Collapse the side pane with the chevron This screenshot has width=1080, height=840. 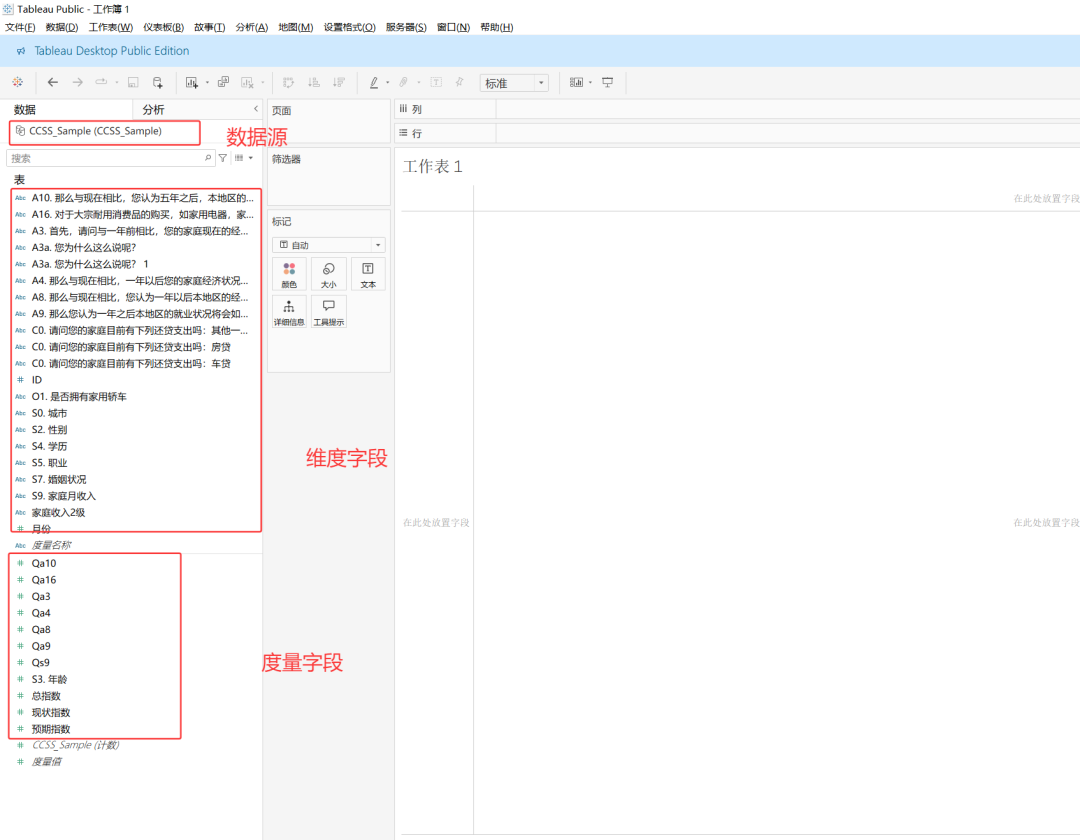click(256, 109)
